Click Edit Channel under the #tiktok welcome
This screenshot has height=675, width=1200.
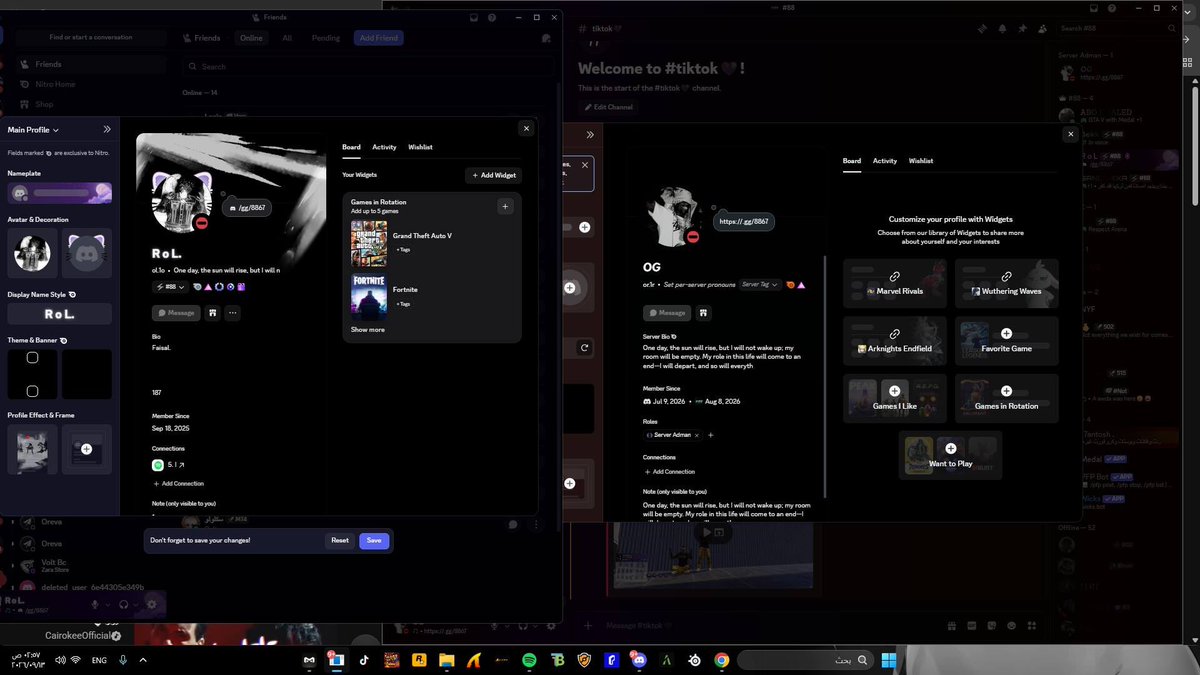[x=610, y=107]
